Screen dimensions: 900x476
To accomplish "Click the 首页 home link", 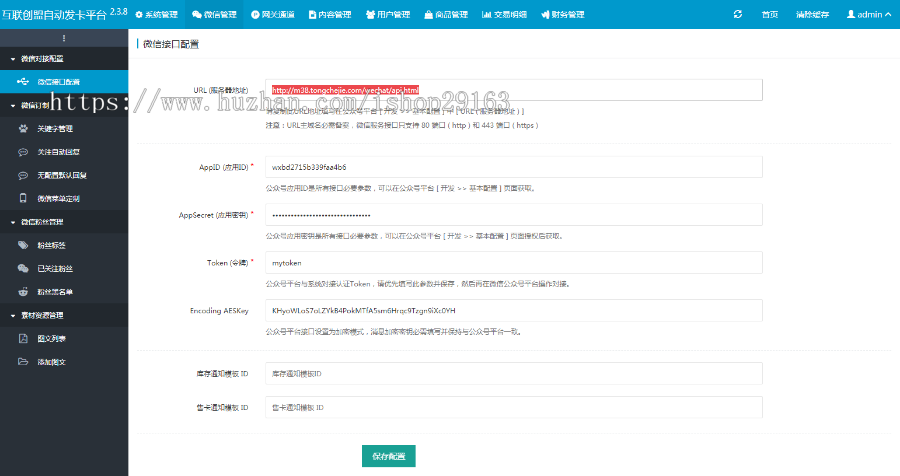I will [x=770, y=15].
